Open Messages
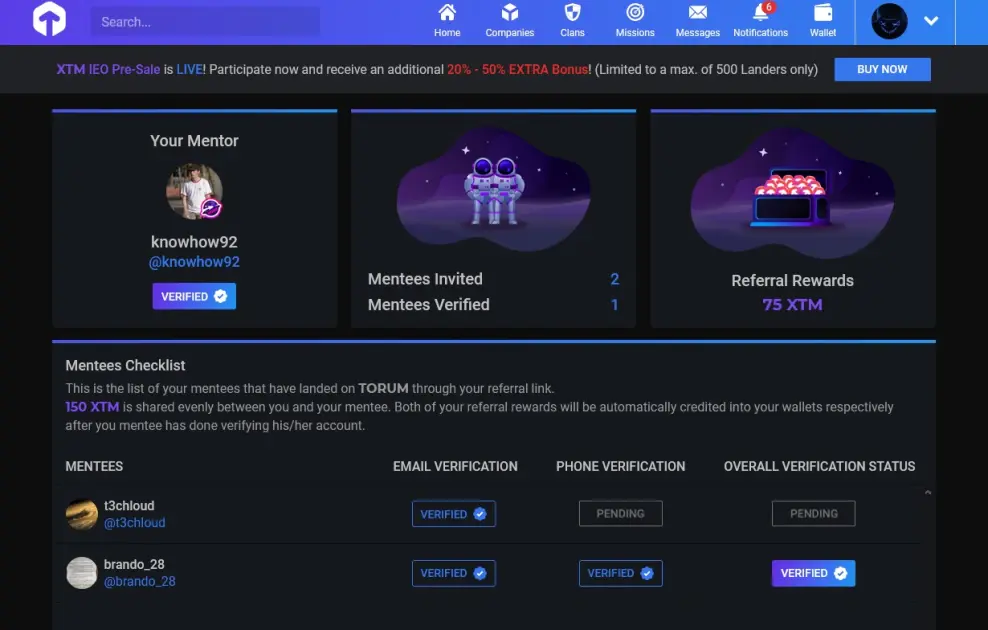This screenshot has height=630, width=988. 698,21
